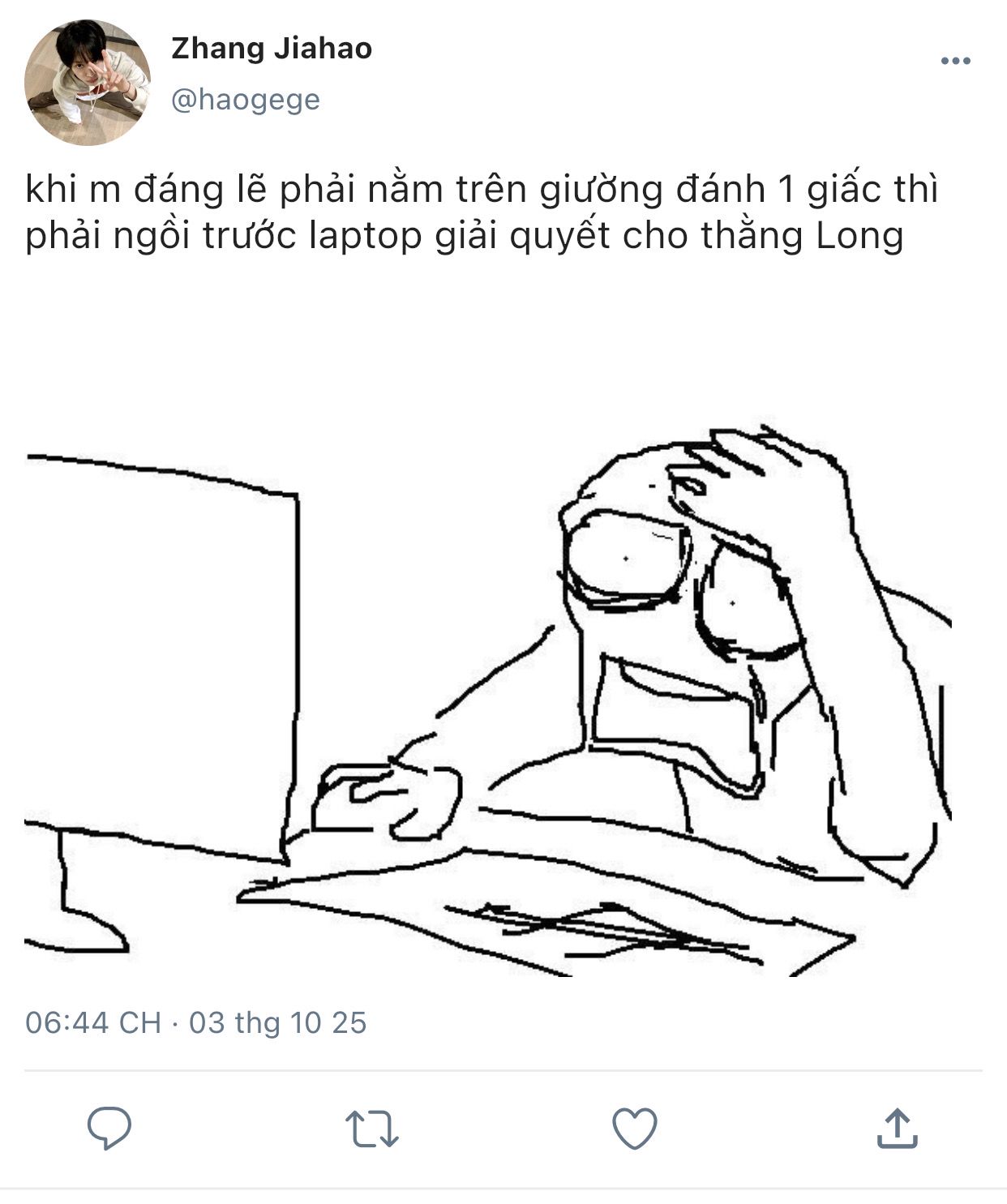Retweet using the arrows icon
This screenshot has height=1204, width=1007.
click(372, 1129)
